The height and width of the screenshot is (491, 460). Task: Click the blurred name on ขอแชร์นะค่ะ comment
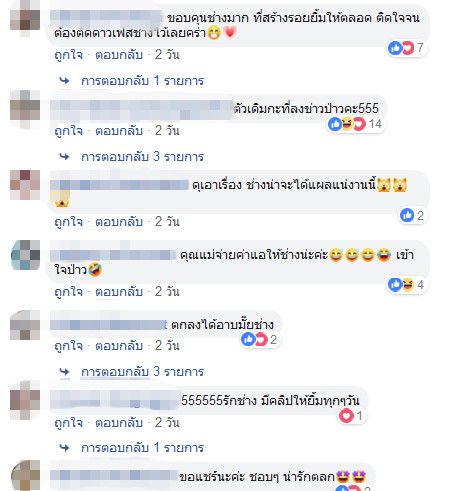(114, 476)
